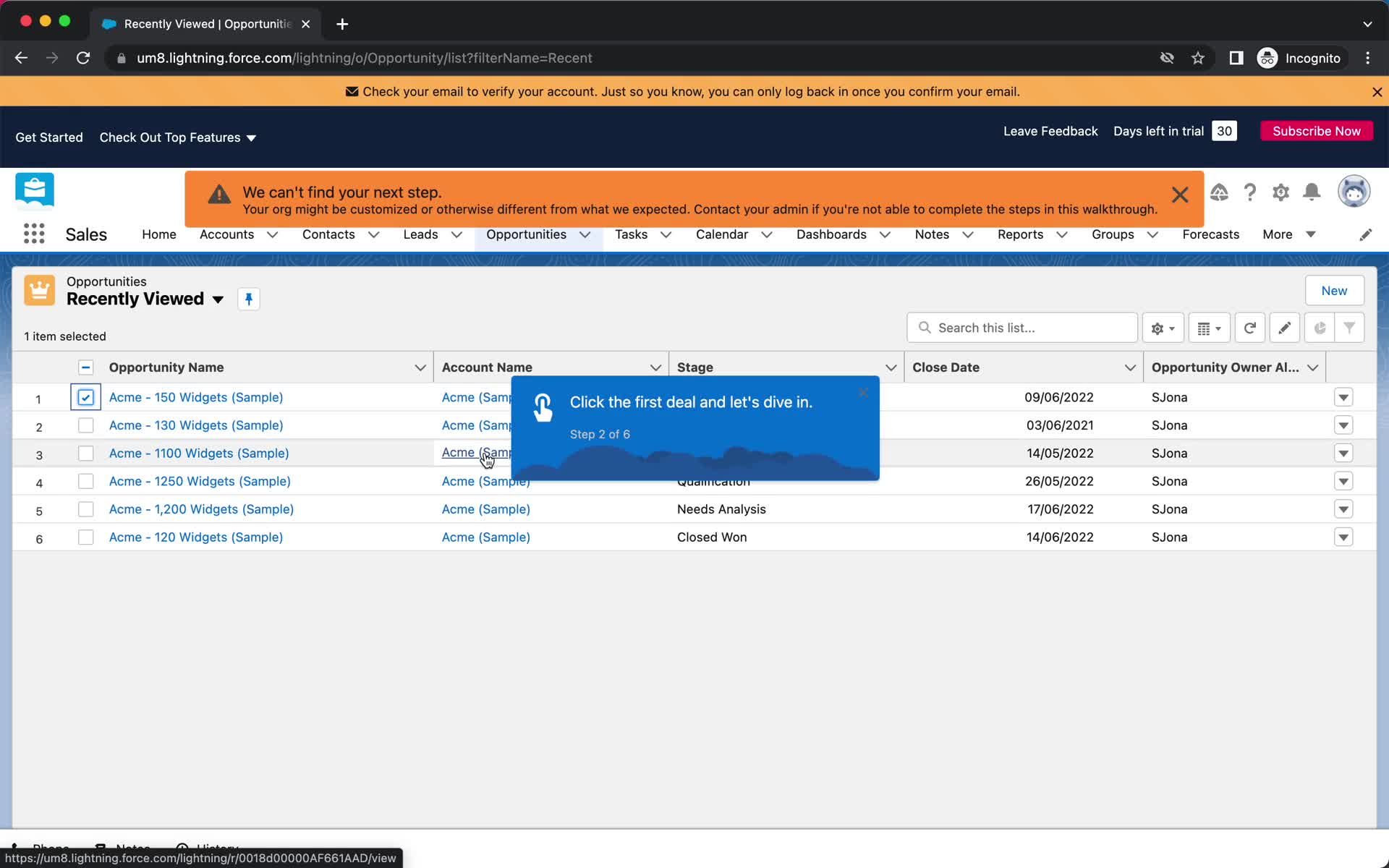Go back in browser history
Viewport: 1389px width, 868px height.
[21, 58]
